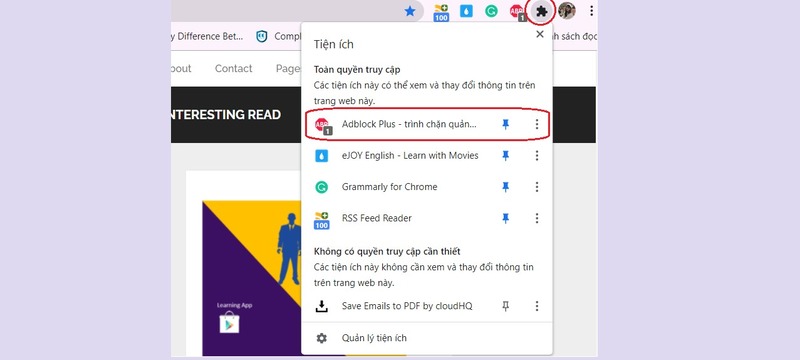Click Save Emails to PDF download icon

coord(321,306)
